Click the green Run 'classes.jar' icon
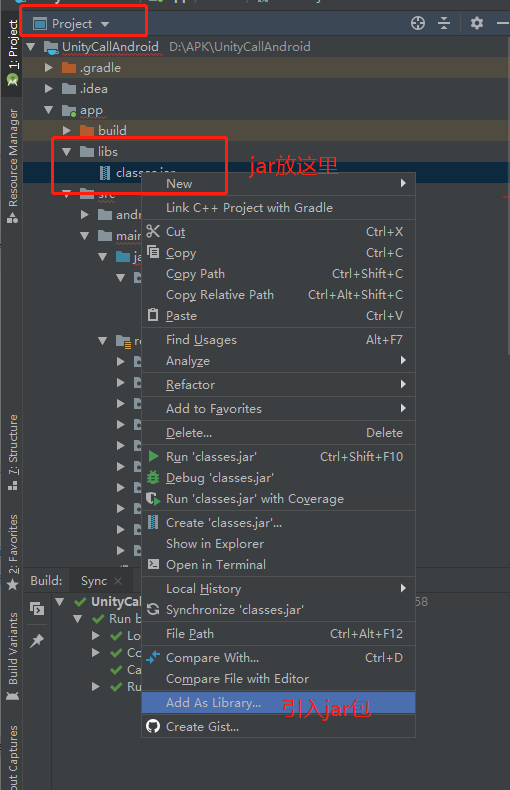The width and height of the screenshot is (510, 790). [153, 456]
